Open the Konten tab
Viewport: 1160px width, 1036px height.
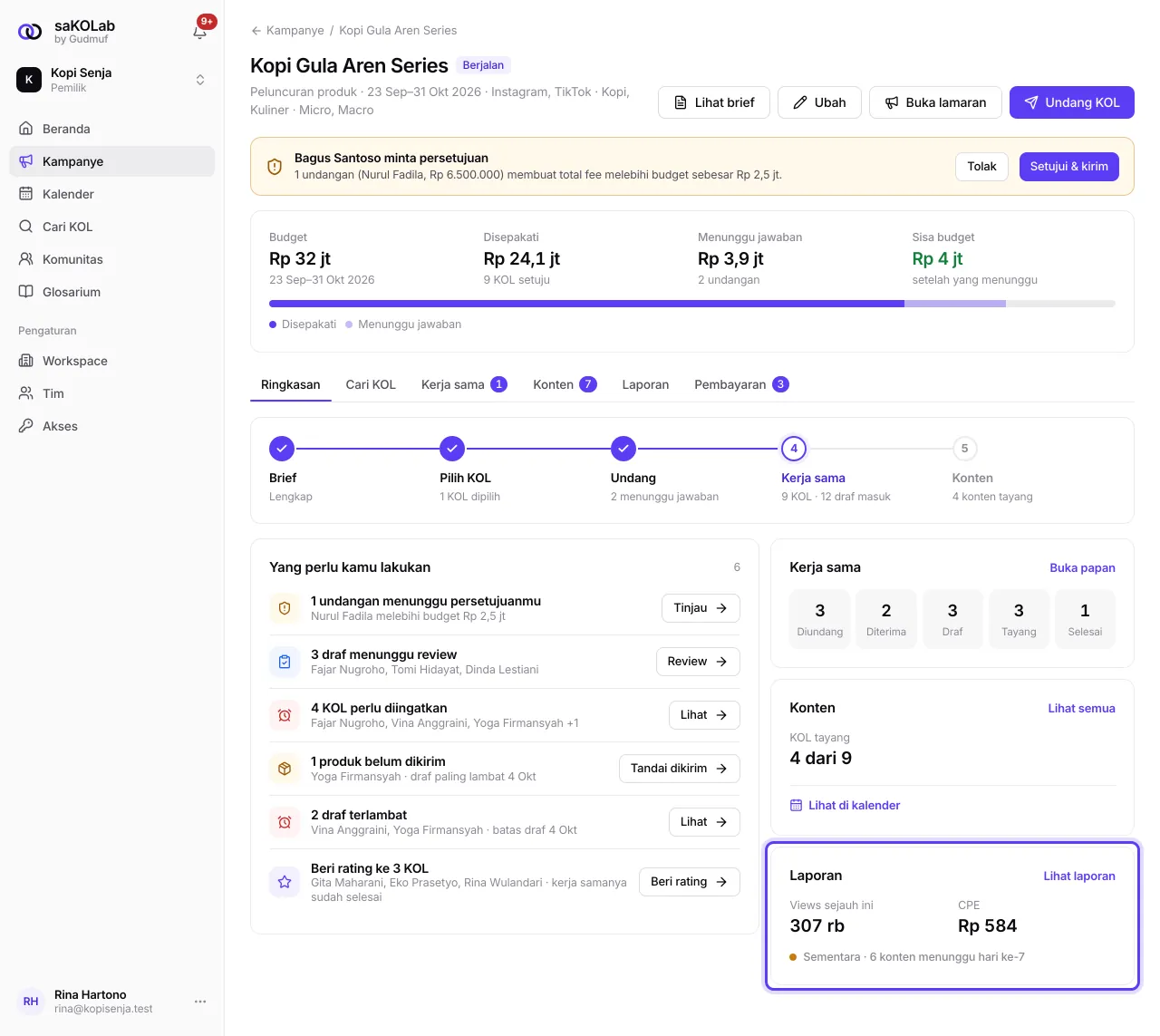pyautogui.click(x=565, y=384)
